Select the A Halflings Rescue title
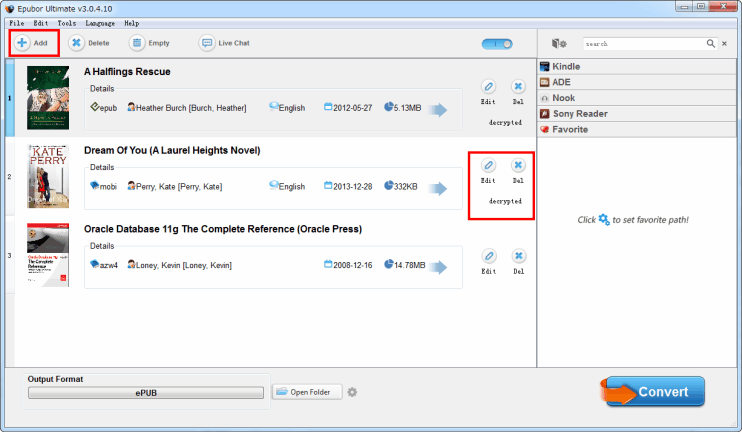Image resolution: width=742 pixels, height=432 pixels. click(127, 72)
